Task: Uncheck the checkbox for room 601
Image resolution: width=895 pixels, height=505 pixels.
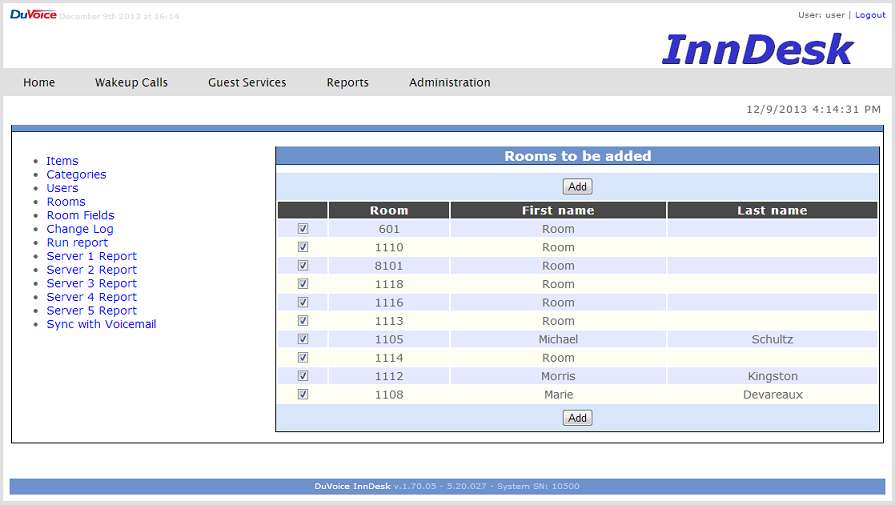Action: tap(303, 229)
